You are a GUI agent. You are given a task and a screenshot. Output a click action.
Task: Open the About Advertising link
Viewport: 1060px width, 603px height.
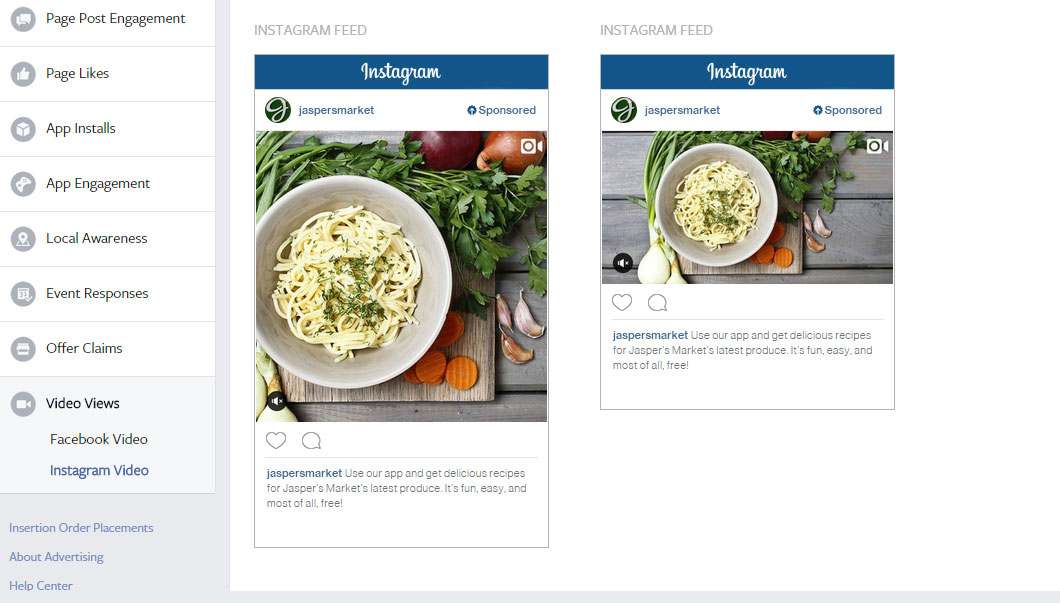click(56, 556)
